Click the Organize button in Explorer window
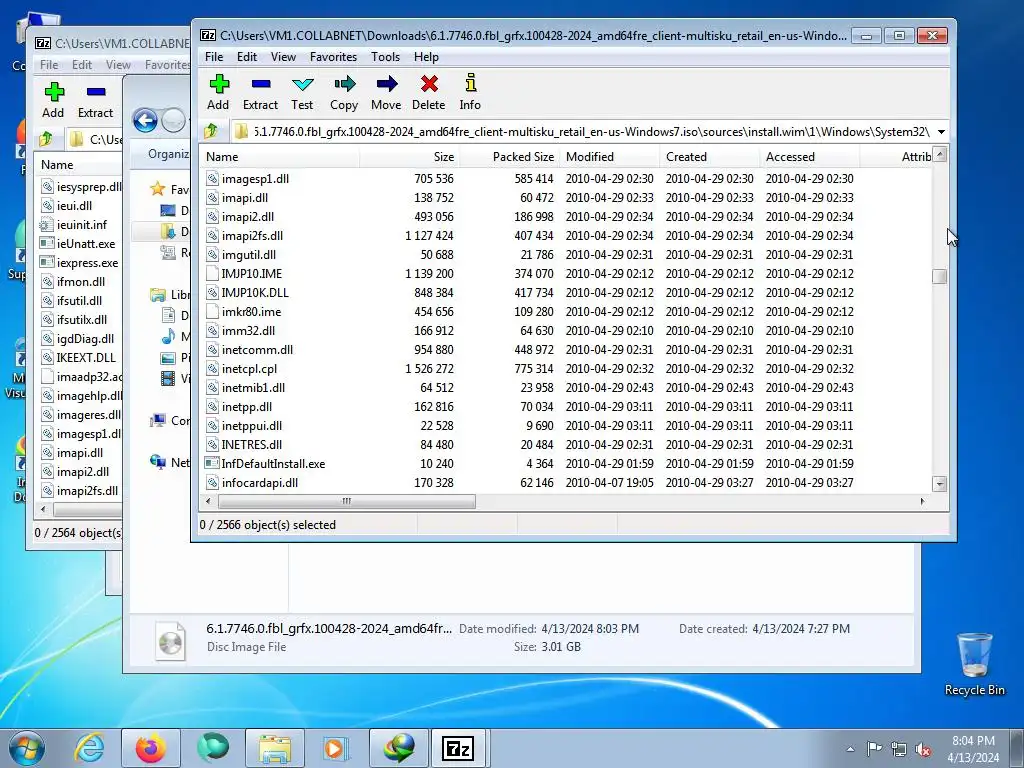The height and width of the screenshot is (768, 1024). click(168, 154)
